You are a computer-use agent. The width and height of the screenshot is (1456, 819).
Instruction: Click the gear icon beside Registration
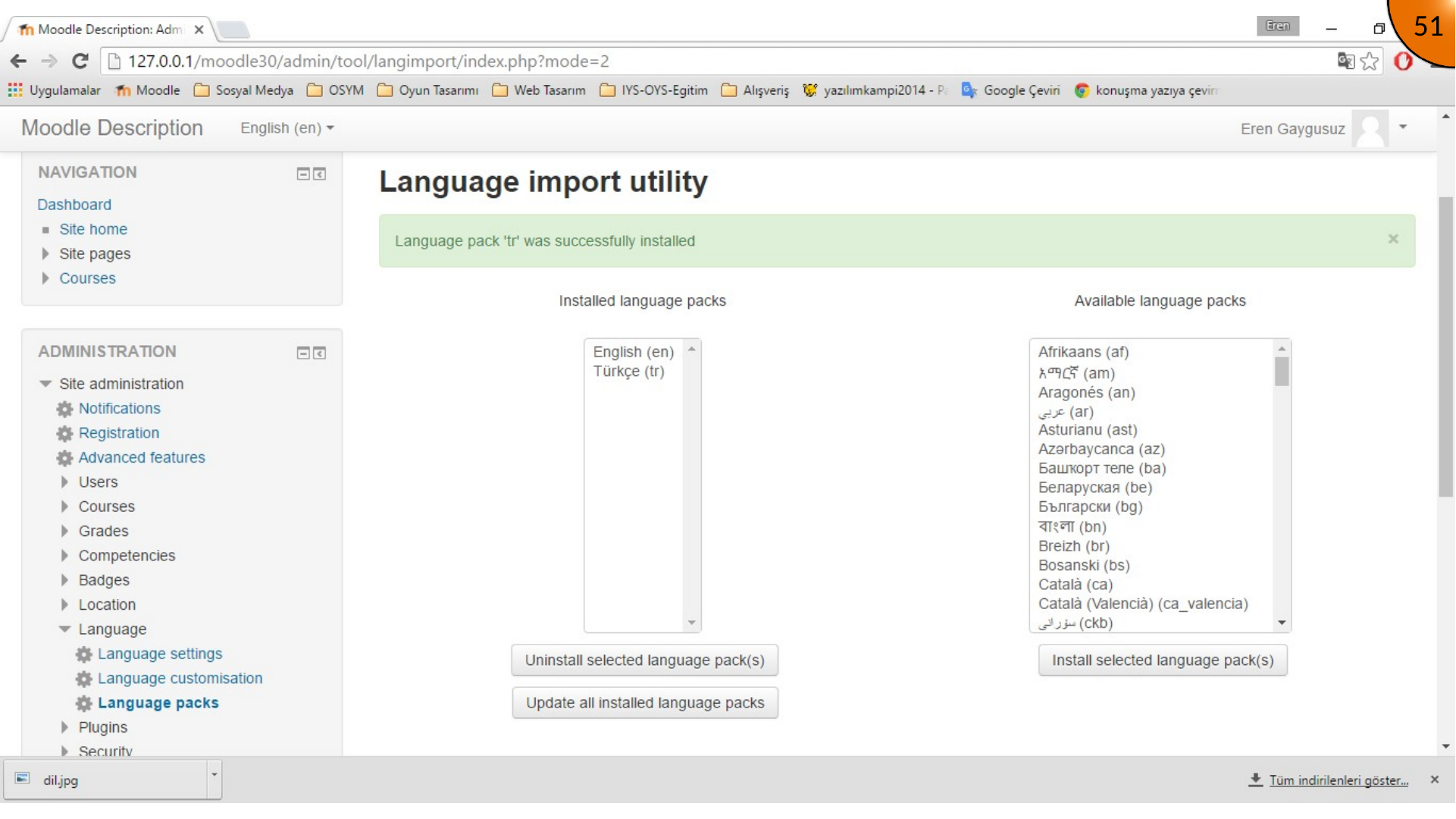[65, 434]
